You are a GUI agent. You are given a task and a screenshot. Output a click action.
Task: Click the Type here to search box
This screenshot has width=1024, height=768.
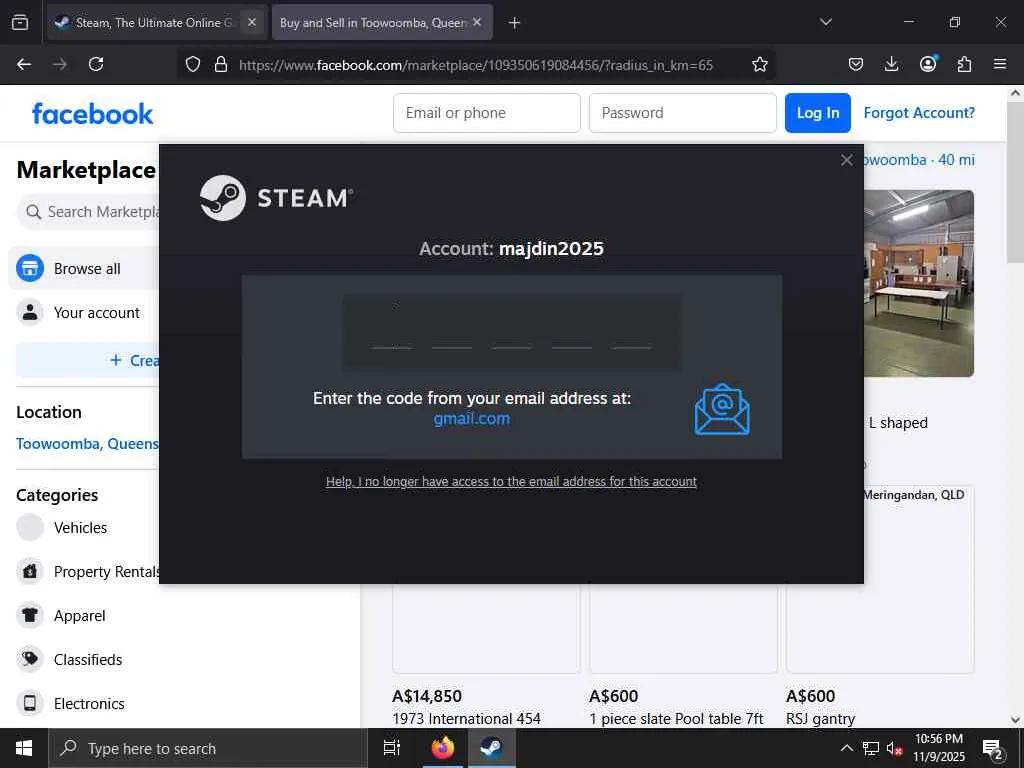(208, 748)
